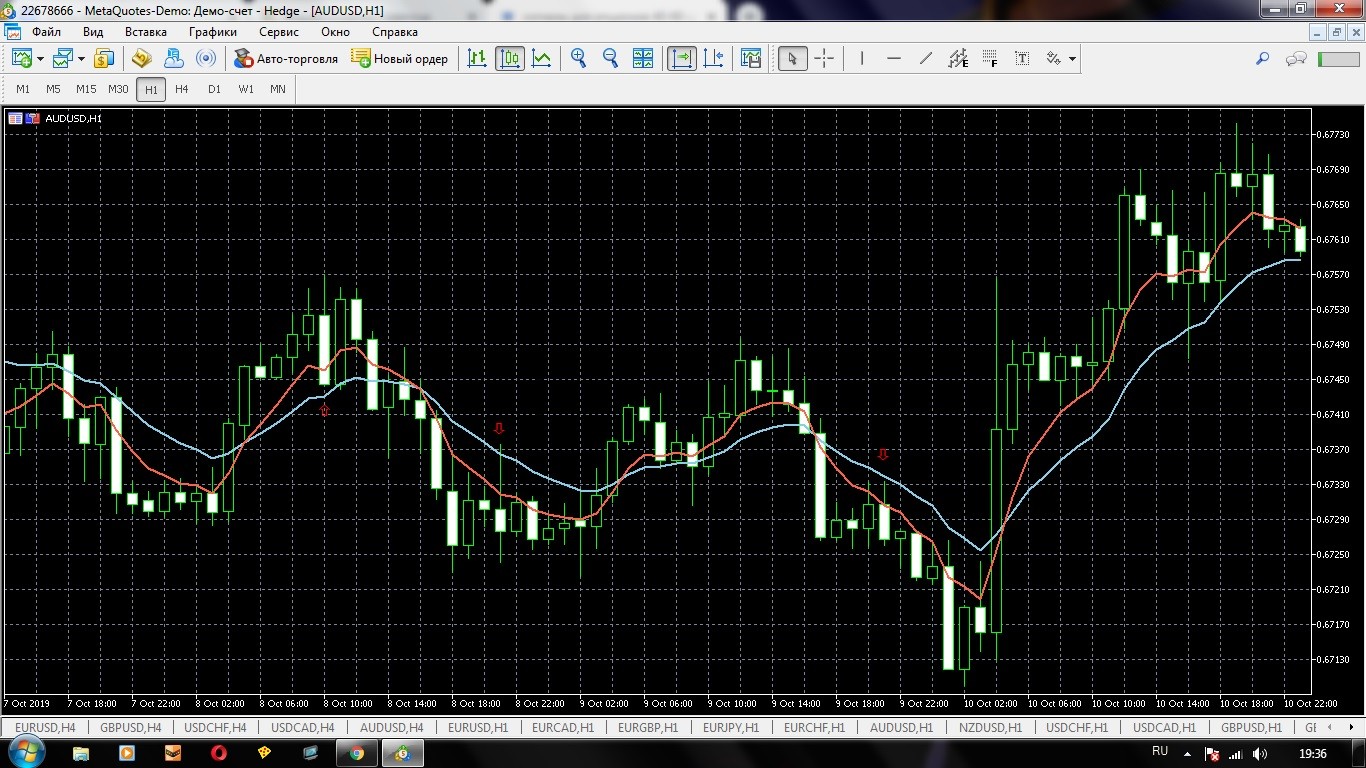Tile chart windows using the grid icon
Image resolution: width=1366 pixels, height=768 pixels.
pos(643,59)
